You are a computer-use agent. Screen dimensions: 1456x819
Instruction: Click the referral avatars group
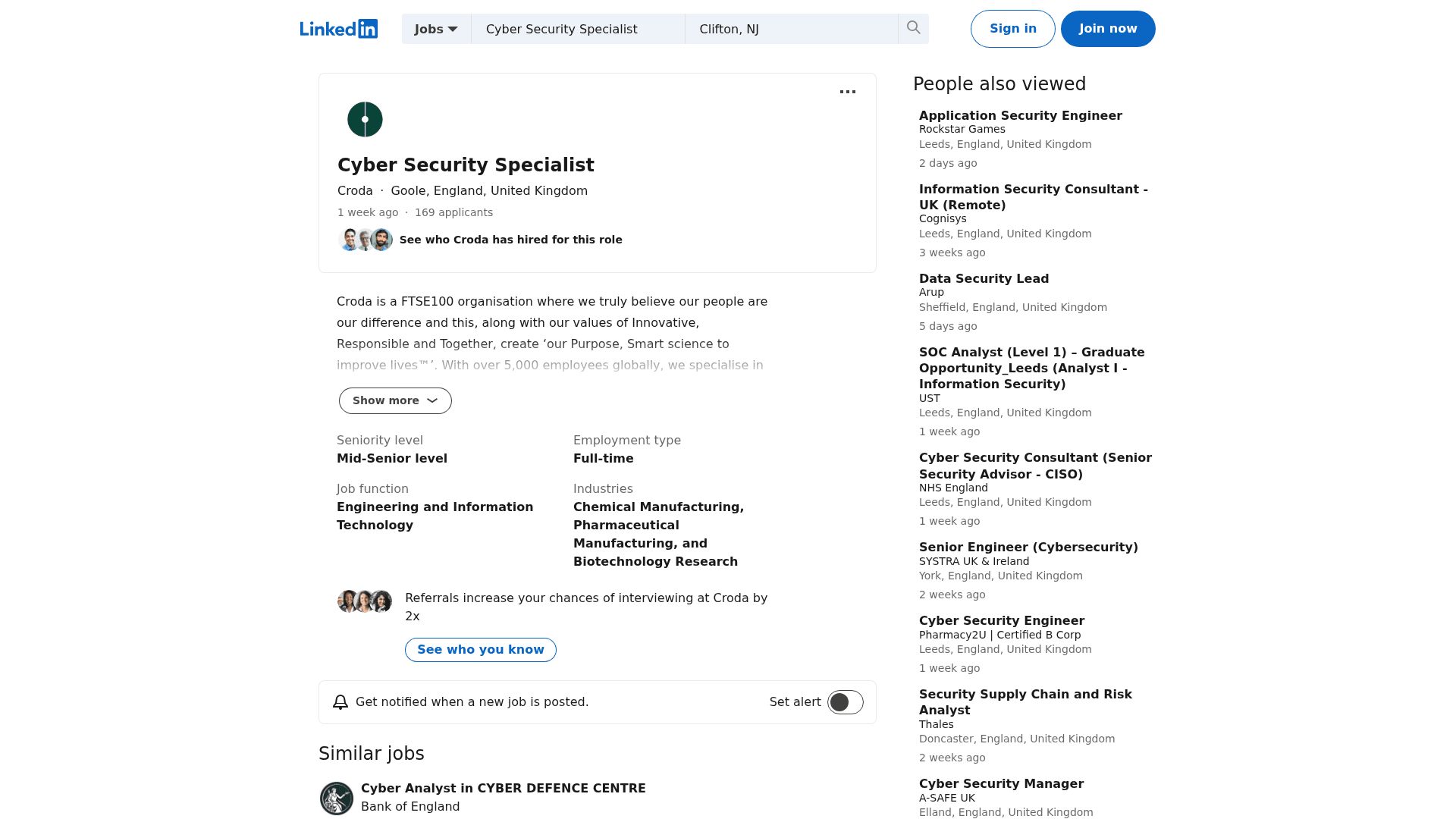tap(365, 601)
